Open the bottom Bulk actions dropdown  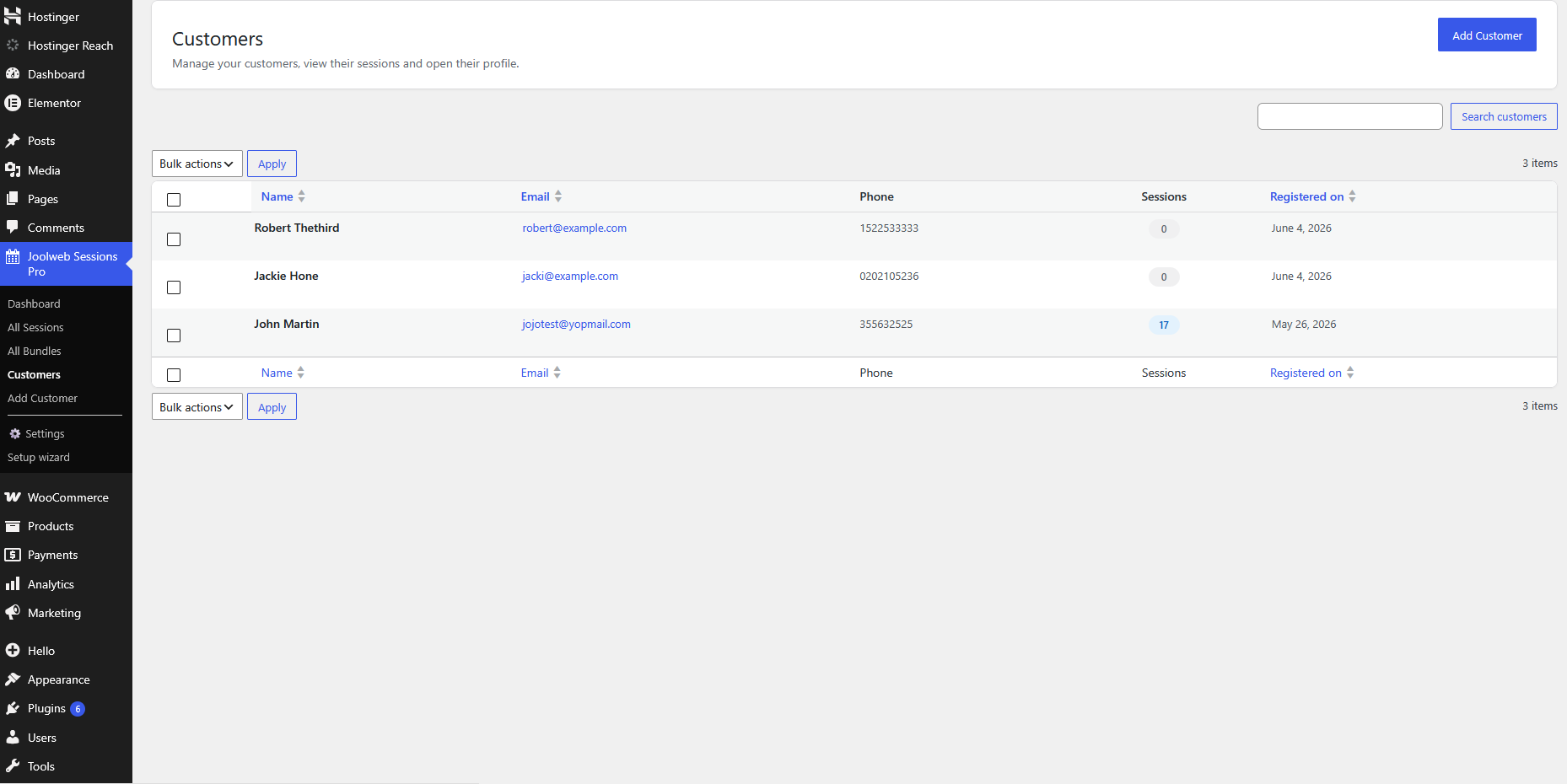(x=197, y=406)
